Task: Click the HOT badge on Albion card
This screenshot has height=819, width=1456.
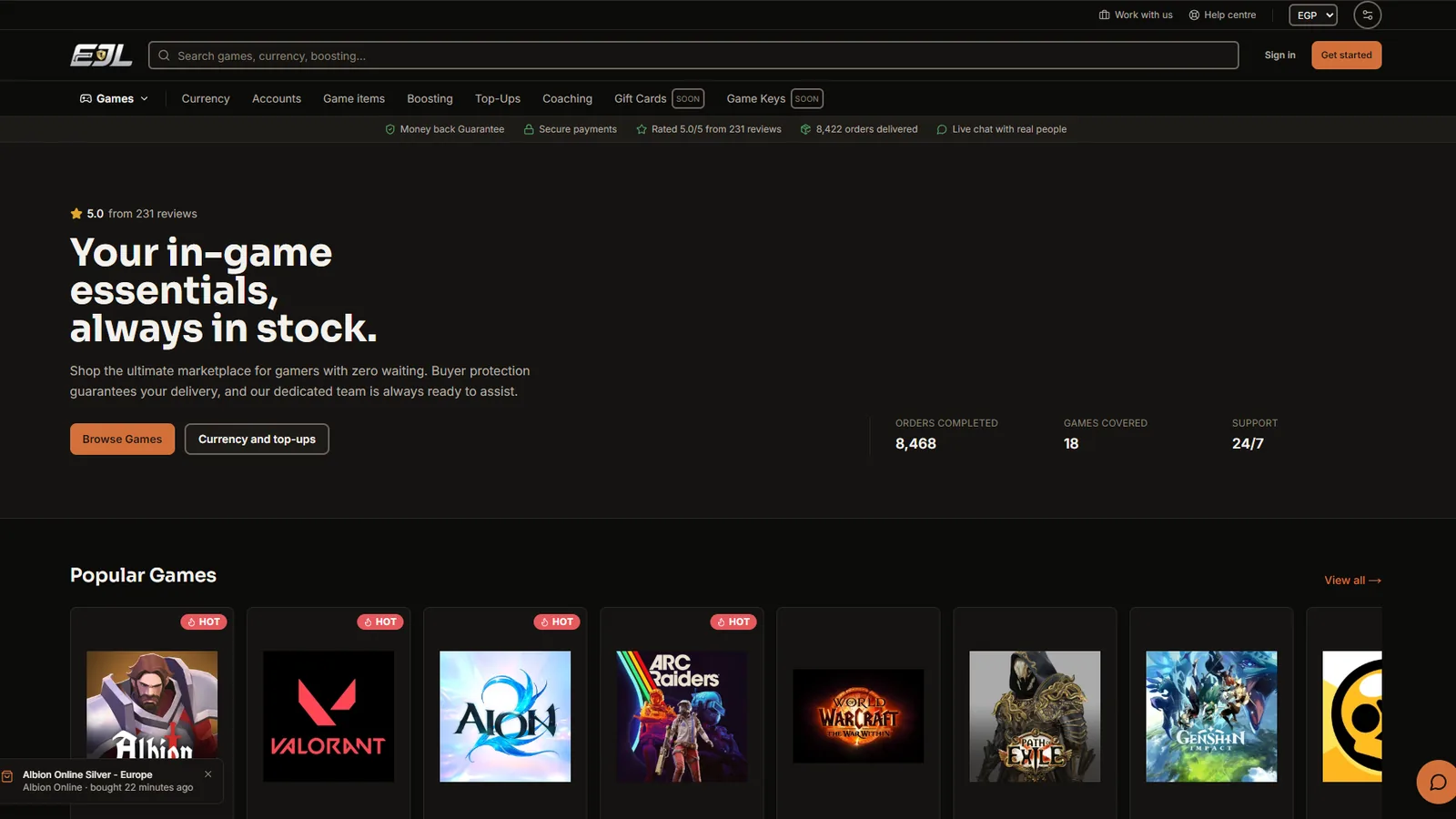Action: [x=203, y=622]
